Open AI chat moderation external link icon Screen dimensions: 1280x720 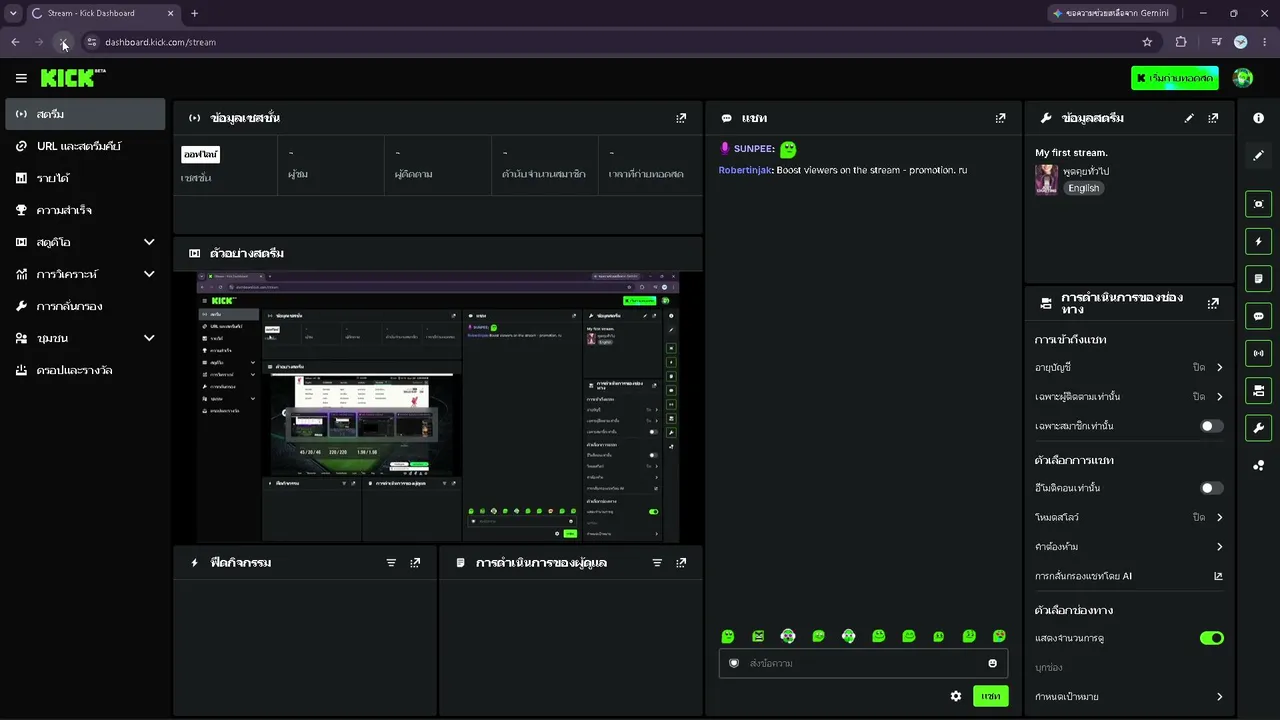click(1218, 576)
